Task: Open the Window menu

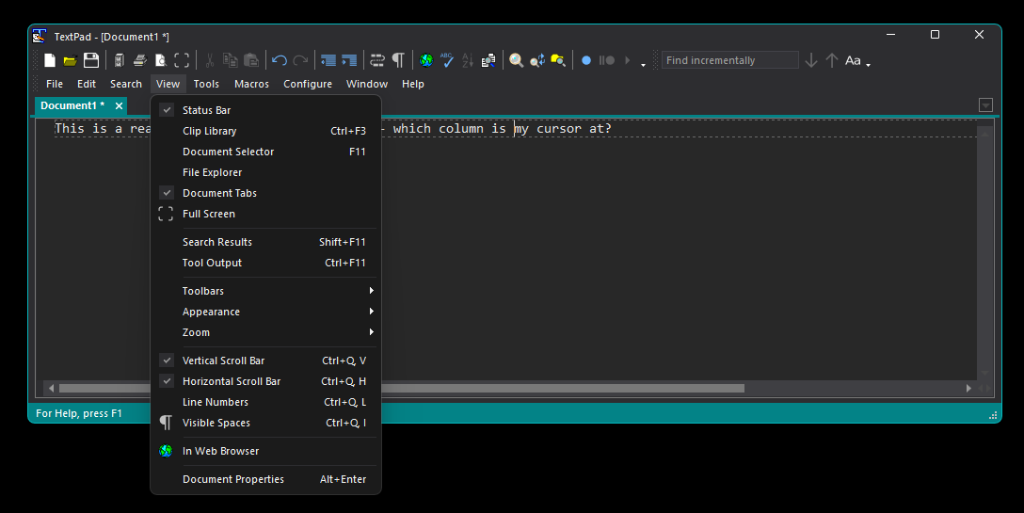Action: tap(367, 84)
